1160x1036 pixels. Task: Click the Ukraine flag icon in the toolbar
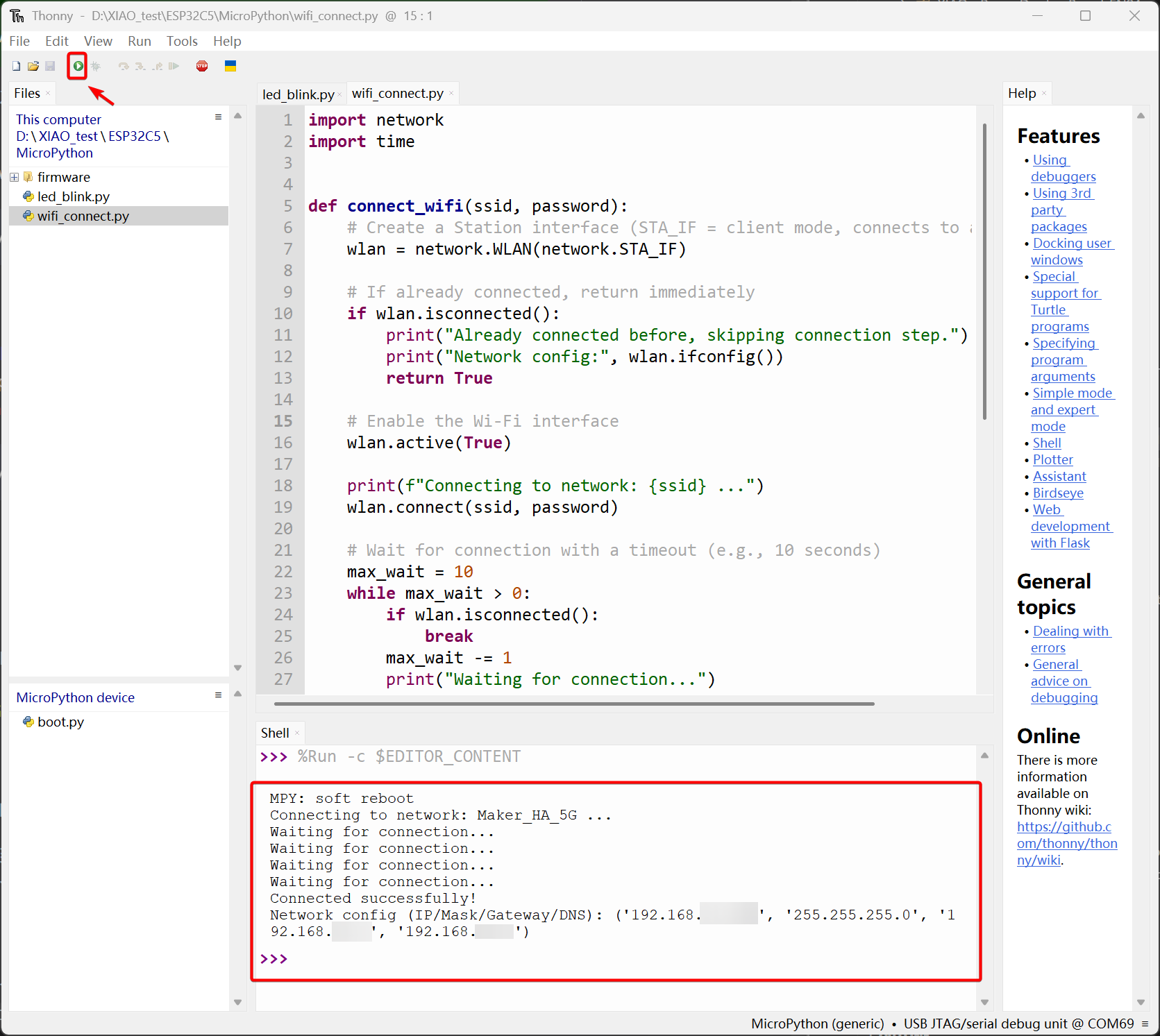[230, 66]
